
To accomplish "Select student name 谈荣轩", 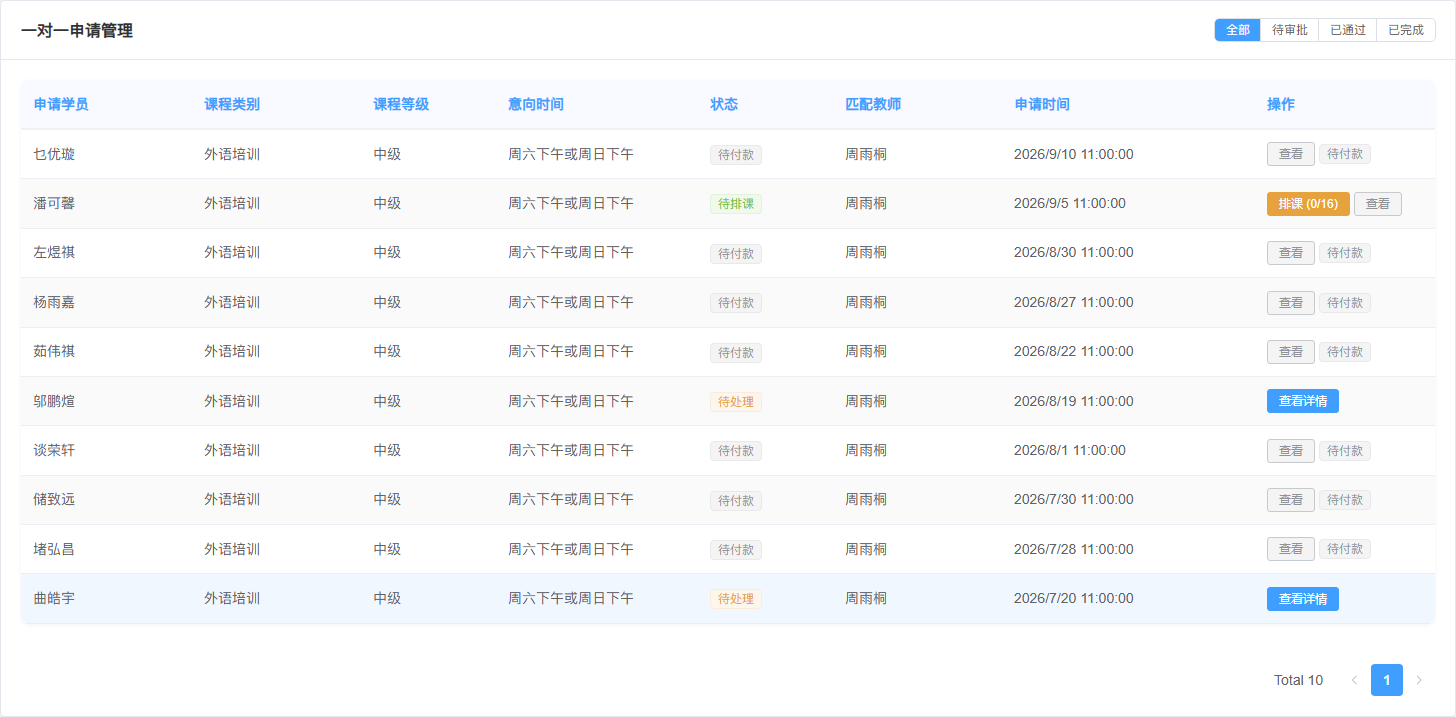I will pyautogui.click(x=54, y=450).
